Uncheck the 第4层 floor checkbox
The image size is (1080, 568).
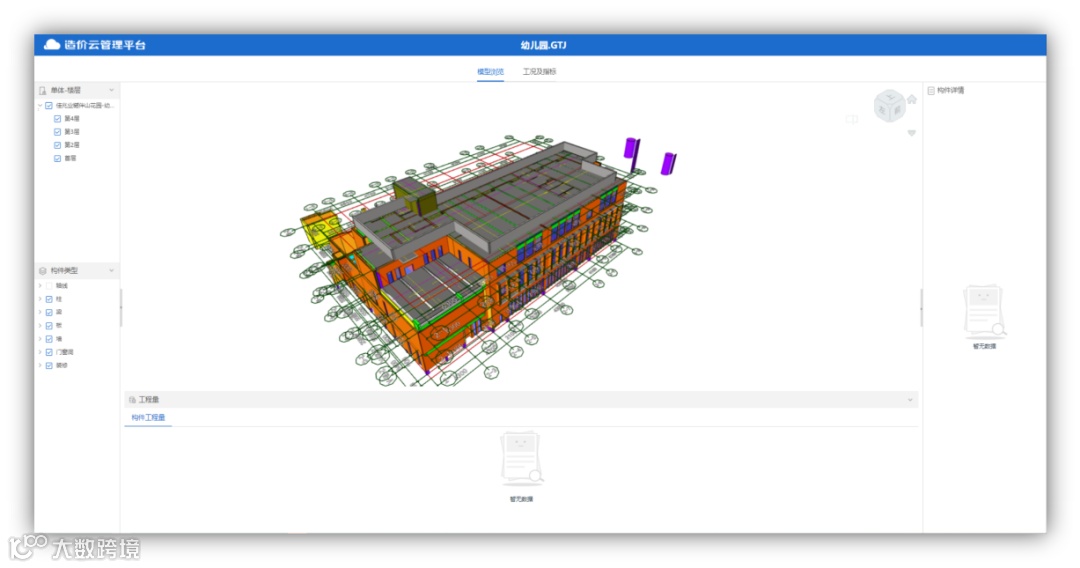(58, 118)
